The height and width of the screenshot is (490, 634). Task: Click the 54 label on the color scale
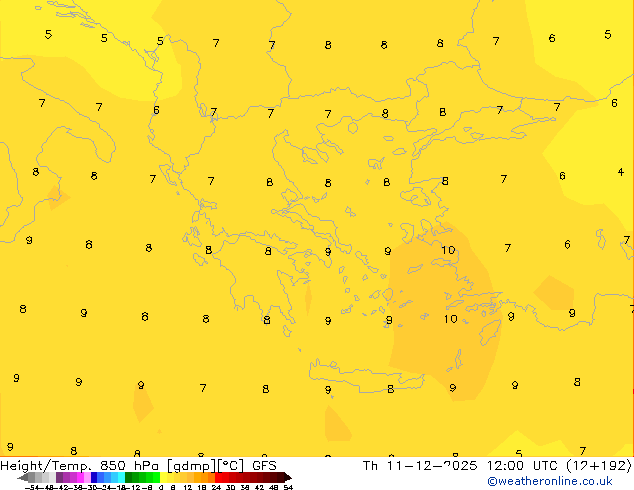click(x=288, y=488)
